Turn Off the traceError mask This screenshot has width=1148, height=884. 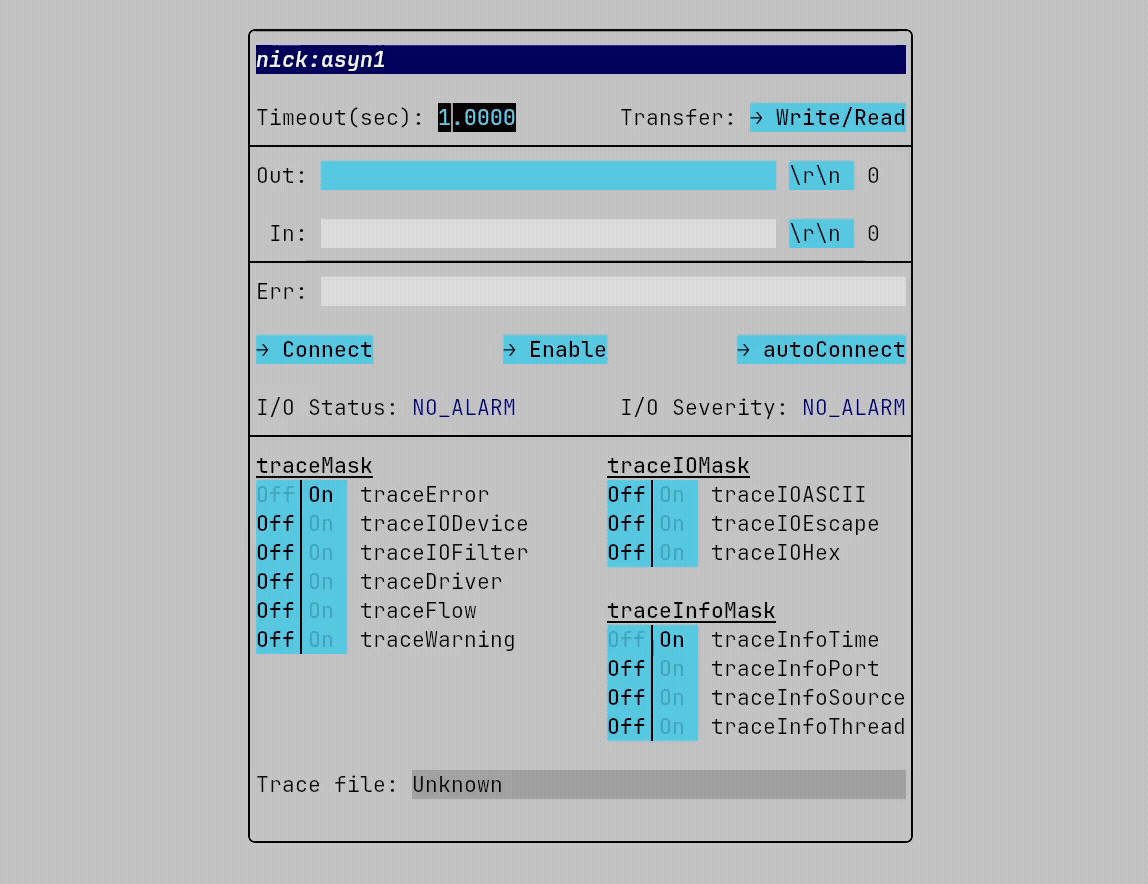[277, 495]
